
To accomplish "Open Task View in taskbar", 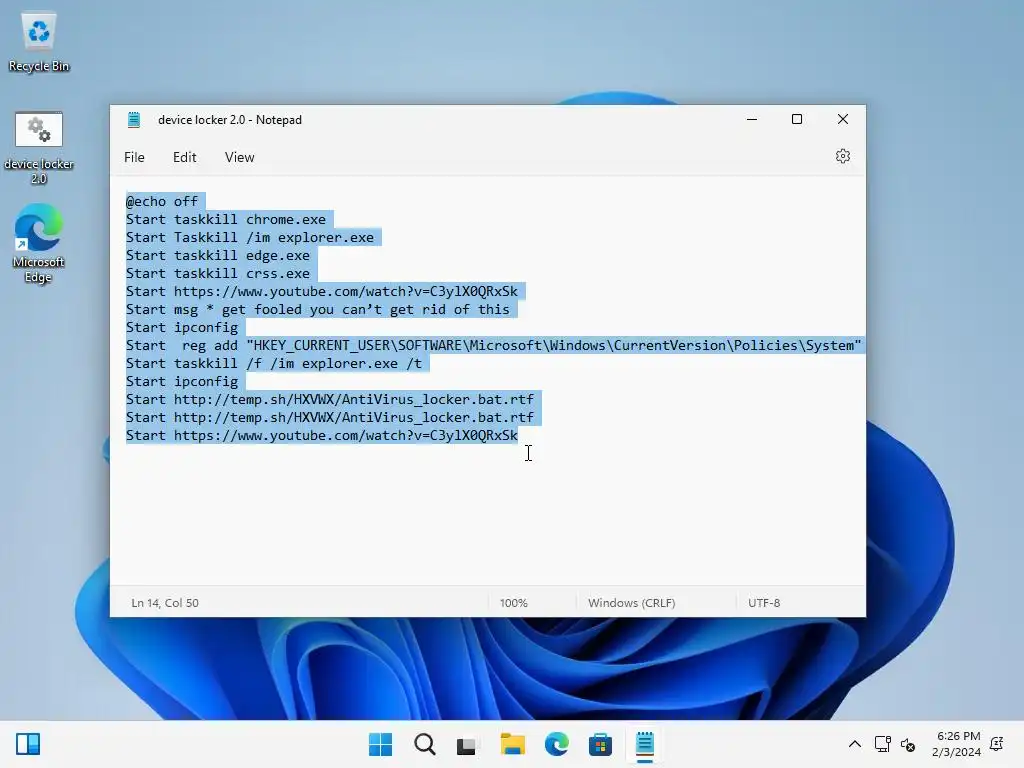I will (x=467, y=744).
